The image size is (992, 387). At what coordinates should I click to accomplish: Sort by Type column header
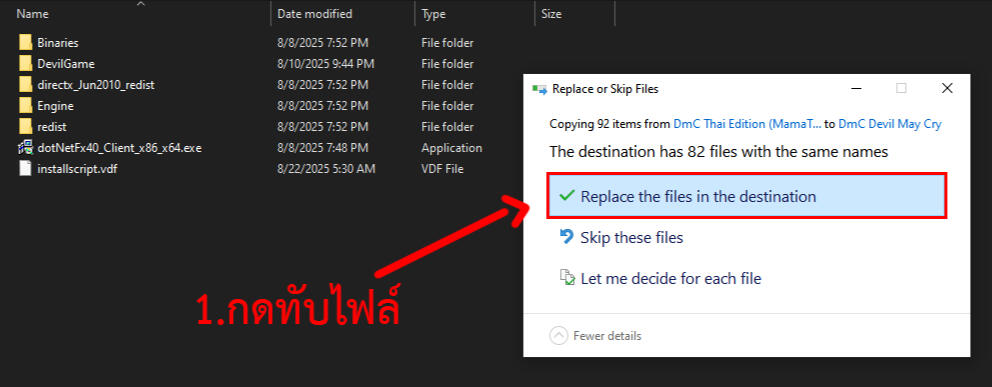433,14
